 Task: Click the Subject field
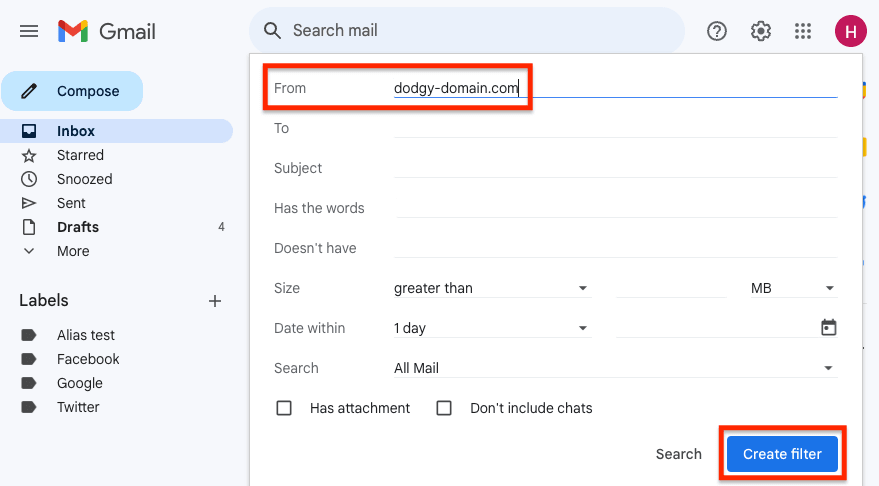coord(616,168)
